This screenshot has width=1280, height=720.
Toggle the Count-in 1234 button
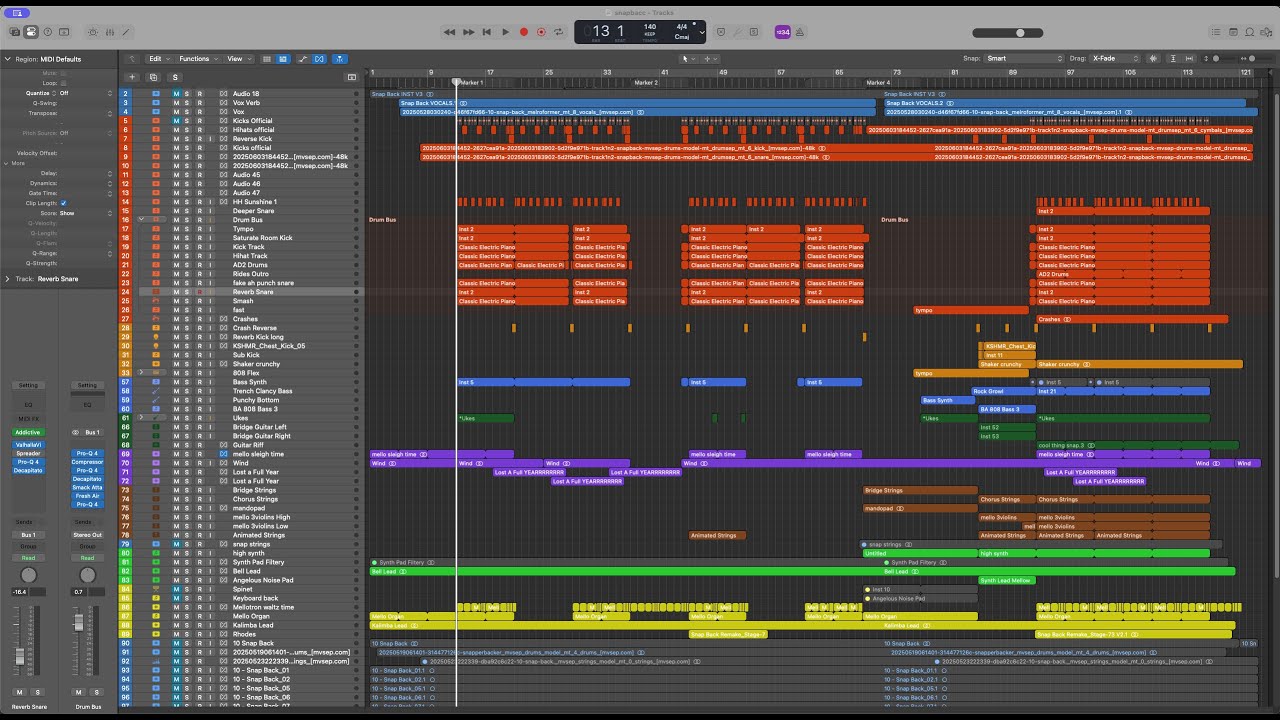pos(783,32)
